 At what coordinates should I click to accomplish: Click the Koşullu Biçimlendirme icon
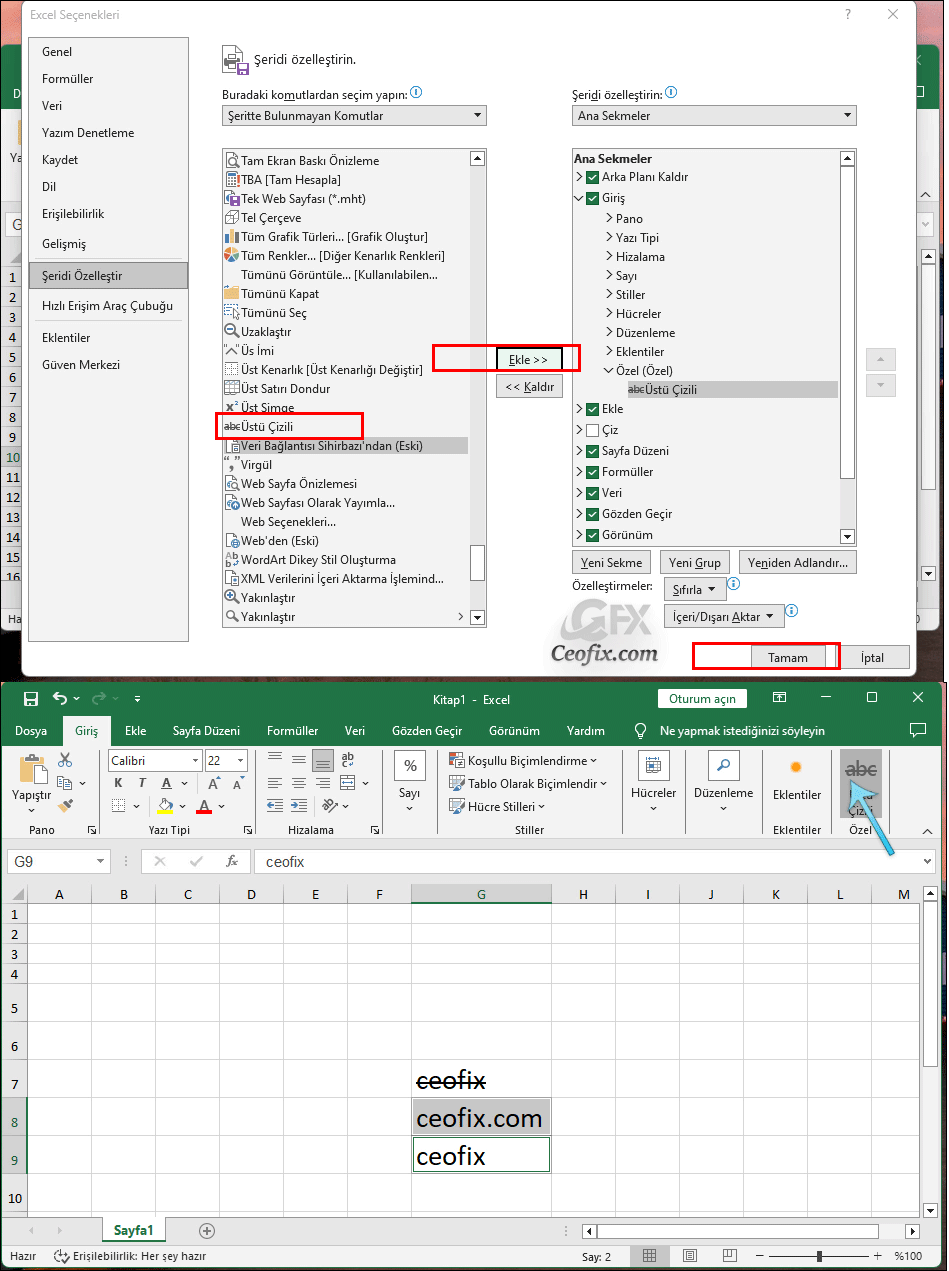(457, 761)
